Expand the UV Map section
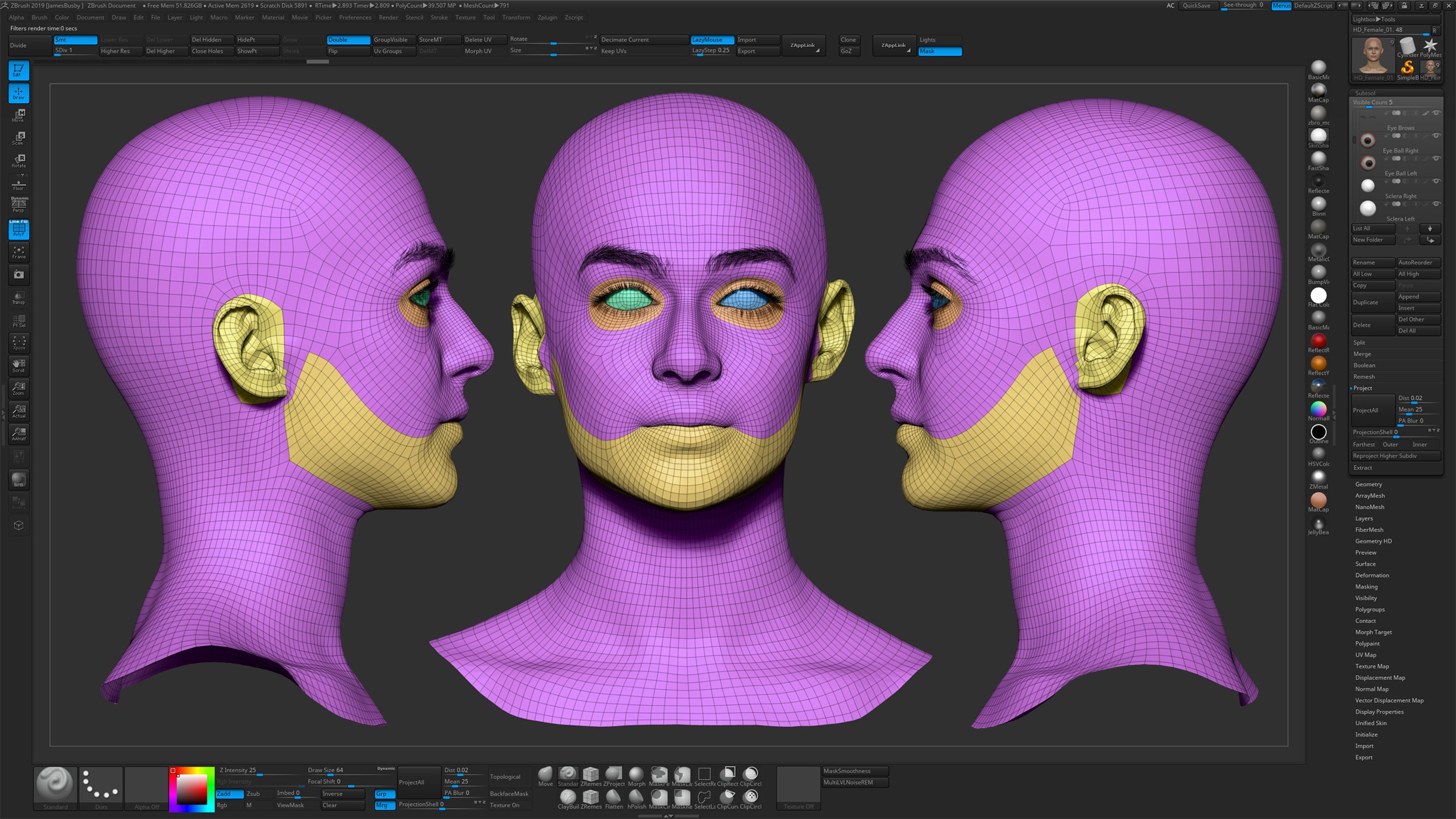Image resolution: width=1456 pixels, height=819 pixels. pyautogui.click(x=1364, y=655)
